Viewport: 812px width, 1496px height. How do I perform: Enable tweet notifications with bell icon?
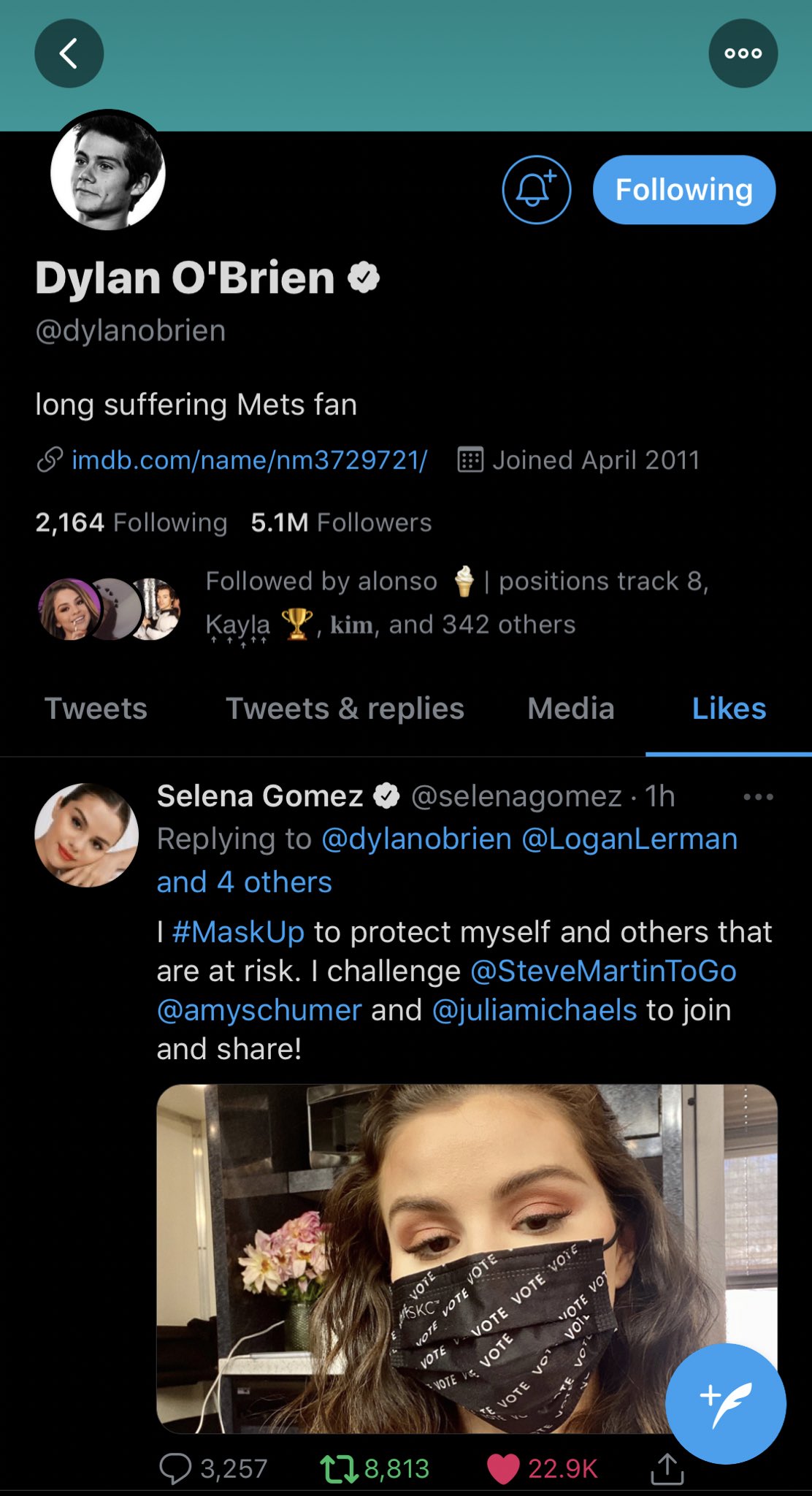536,190
